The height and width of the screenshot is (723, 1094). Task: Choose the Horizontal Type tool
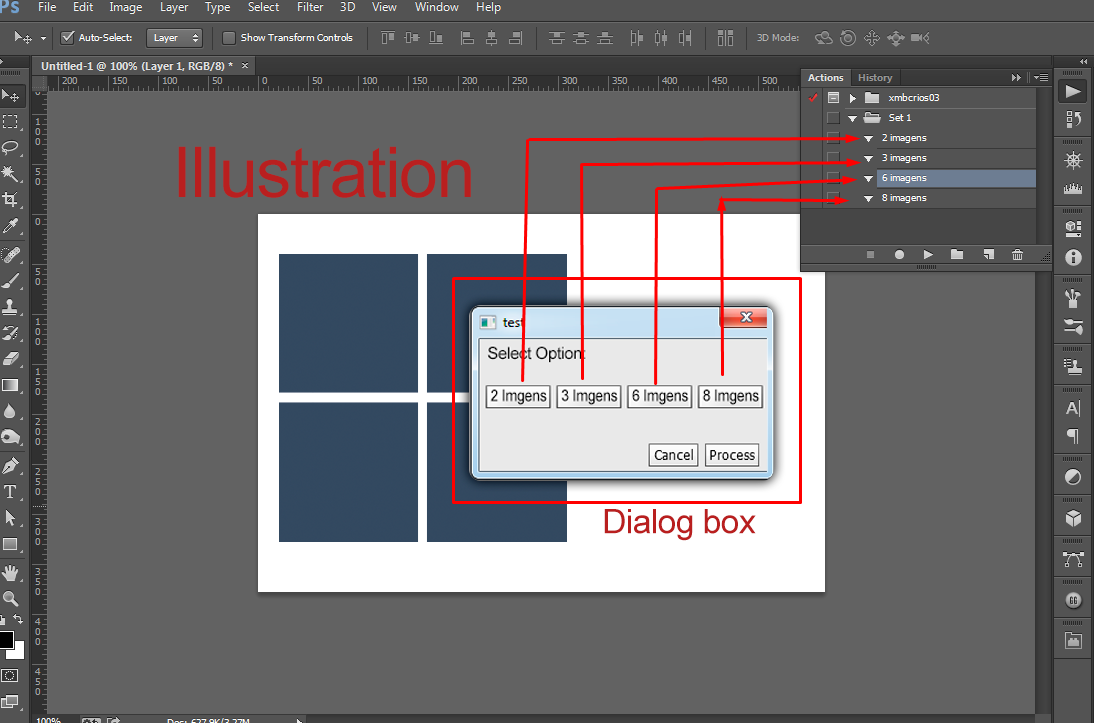pyautogui.click(x=11, y=492)
